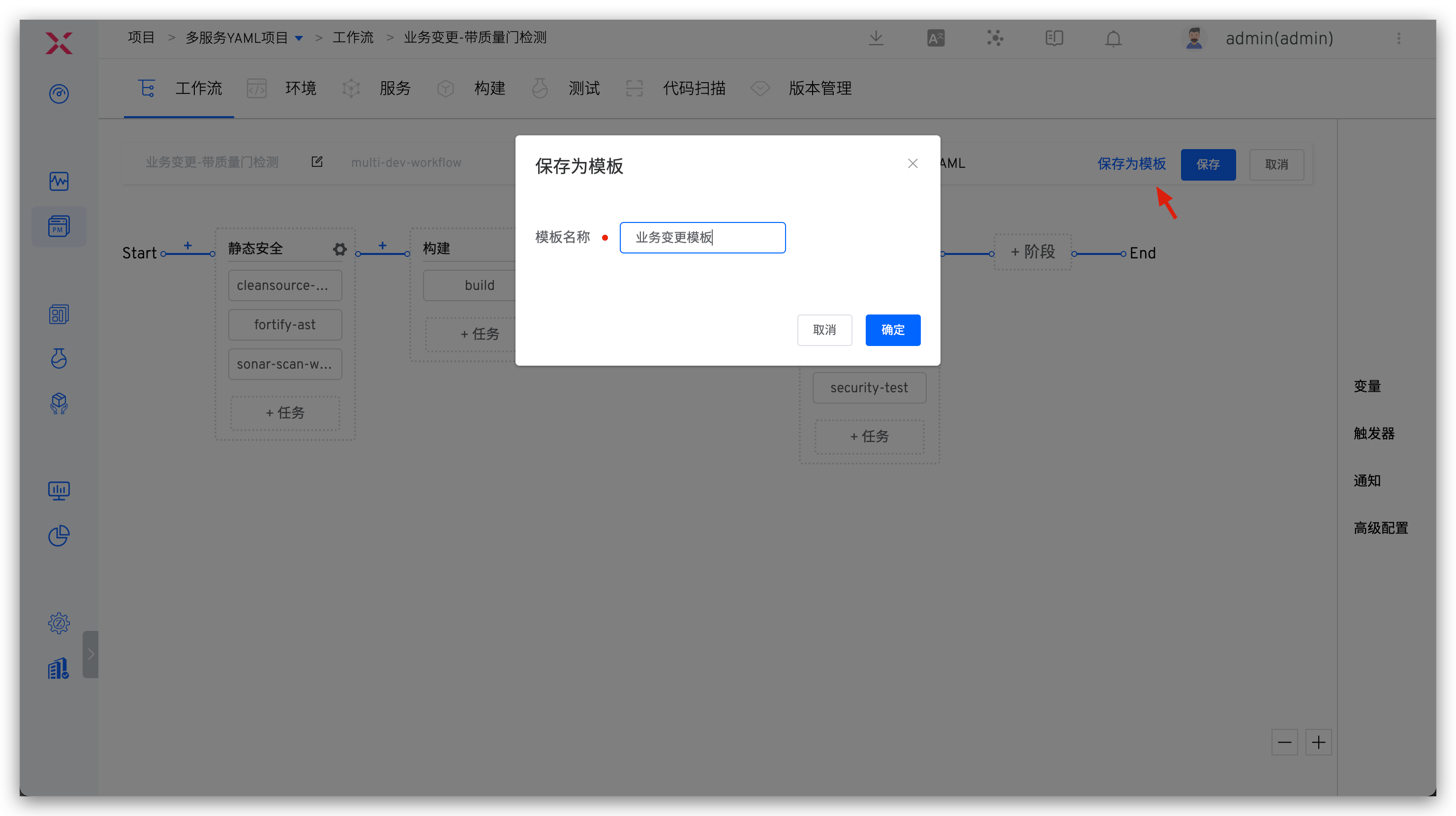
Task: Switch to the 测试 tab
Action: click(583, 88)
